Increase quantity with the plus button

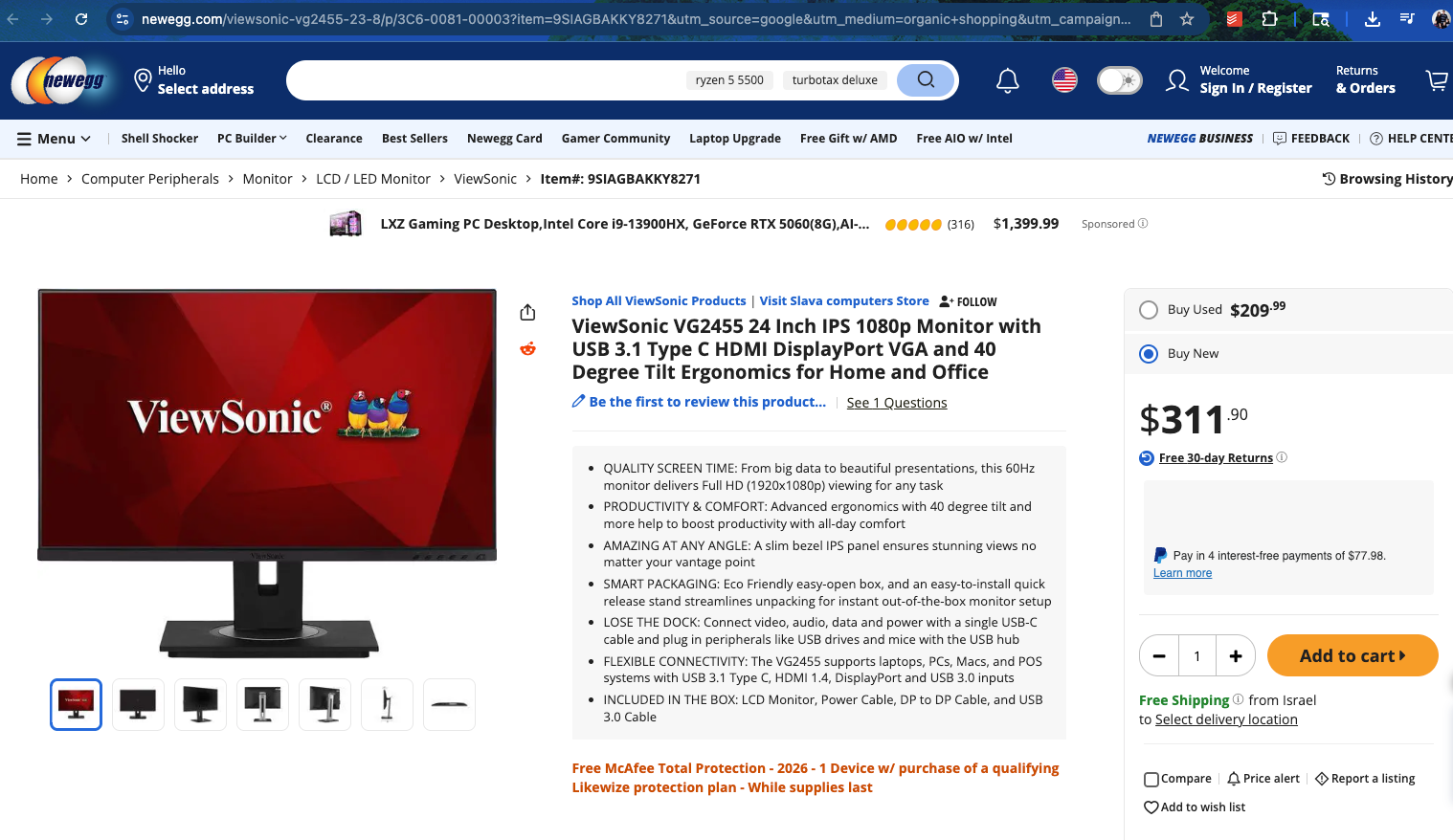[x=1235, y=655]
